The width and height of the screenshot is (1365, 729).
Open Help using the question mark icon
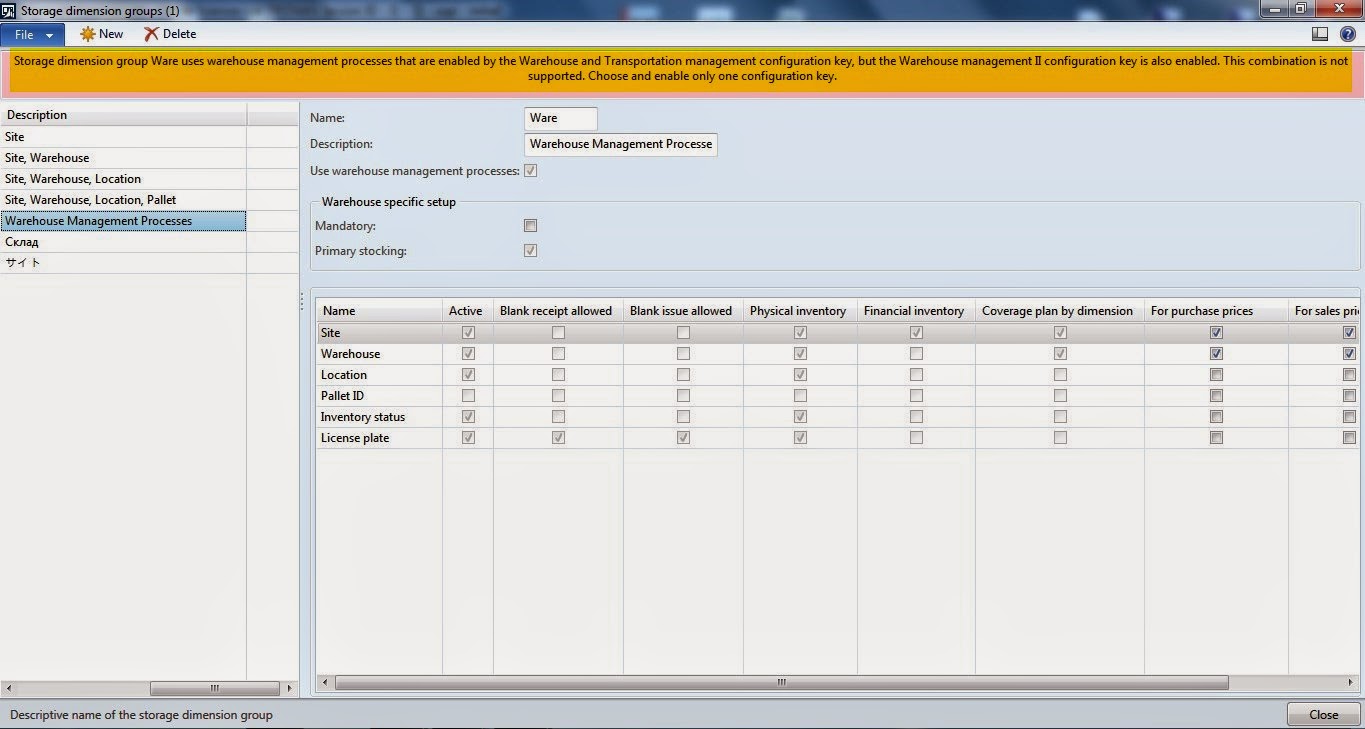click(1345, 33)
